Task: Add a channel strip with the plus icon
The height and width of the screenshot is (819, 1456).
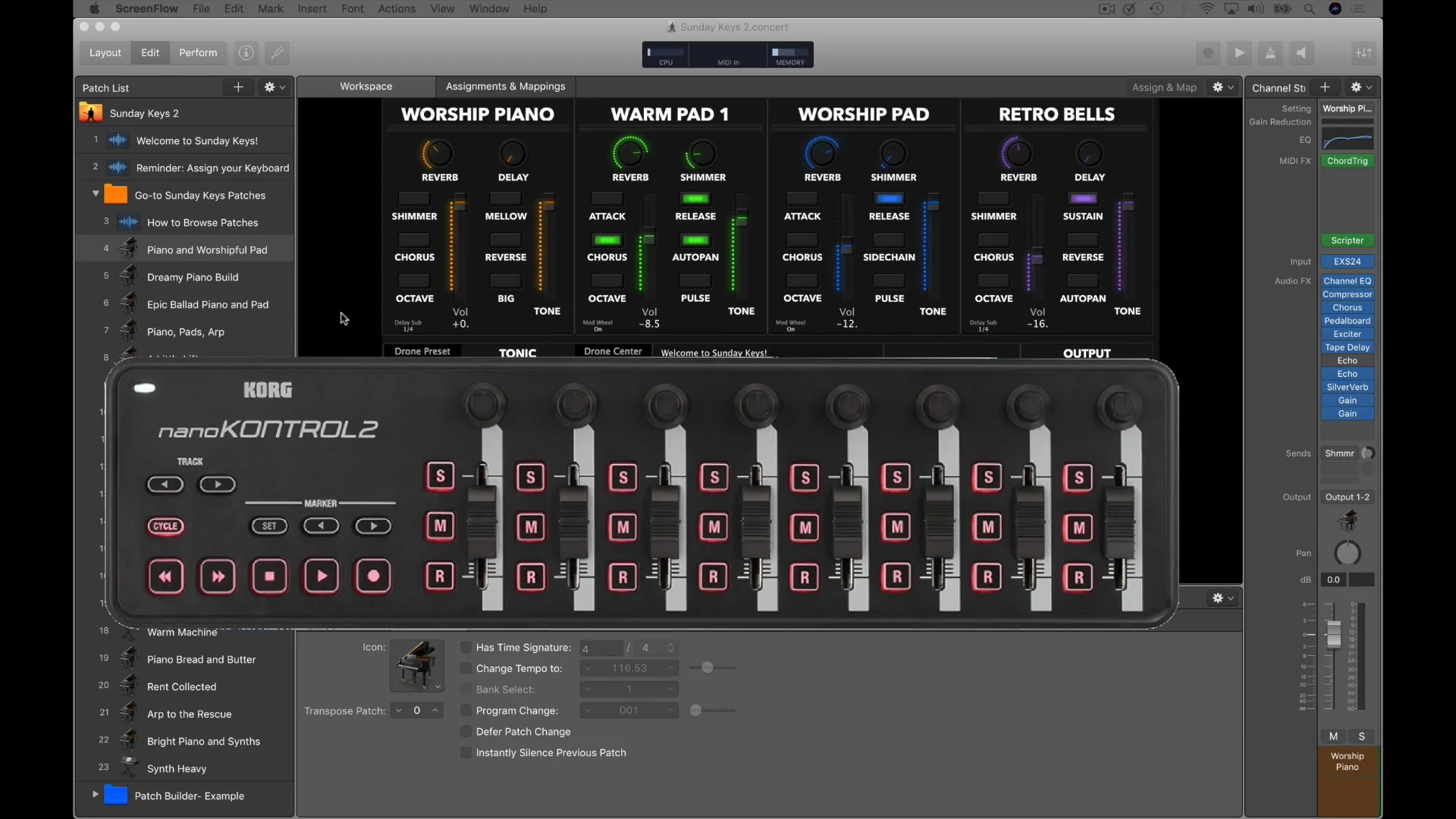Action: [1325, 87]
